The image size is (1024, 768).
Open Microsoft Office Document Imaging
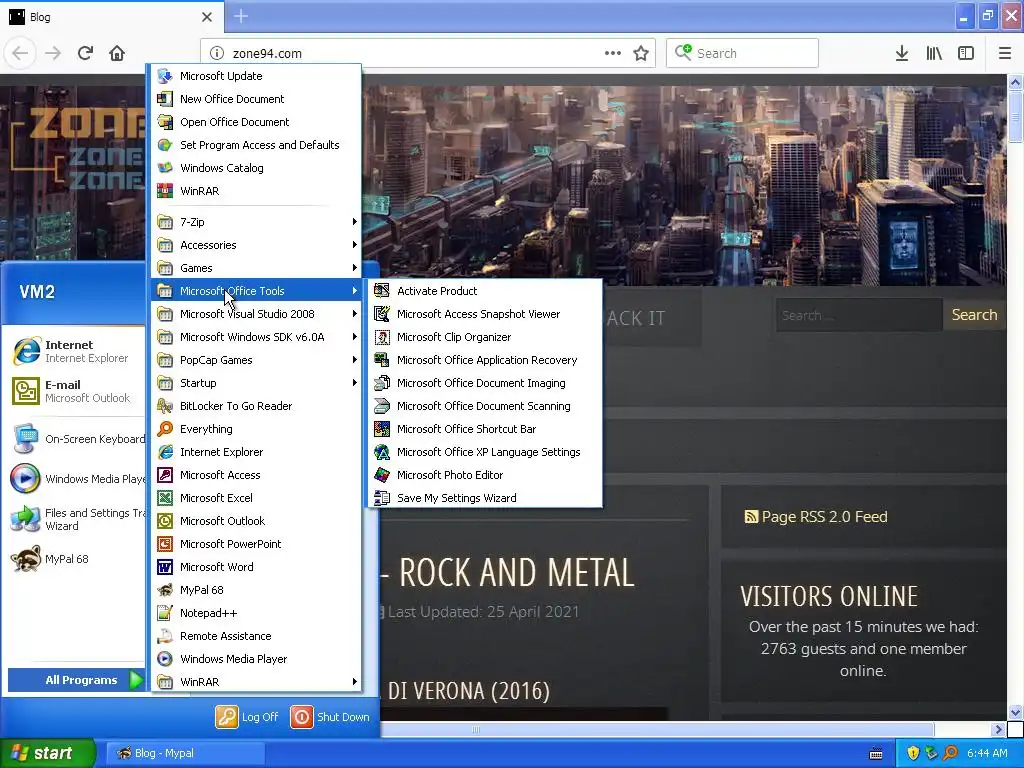[x=485, y=383]
